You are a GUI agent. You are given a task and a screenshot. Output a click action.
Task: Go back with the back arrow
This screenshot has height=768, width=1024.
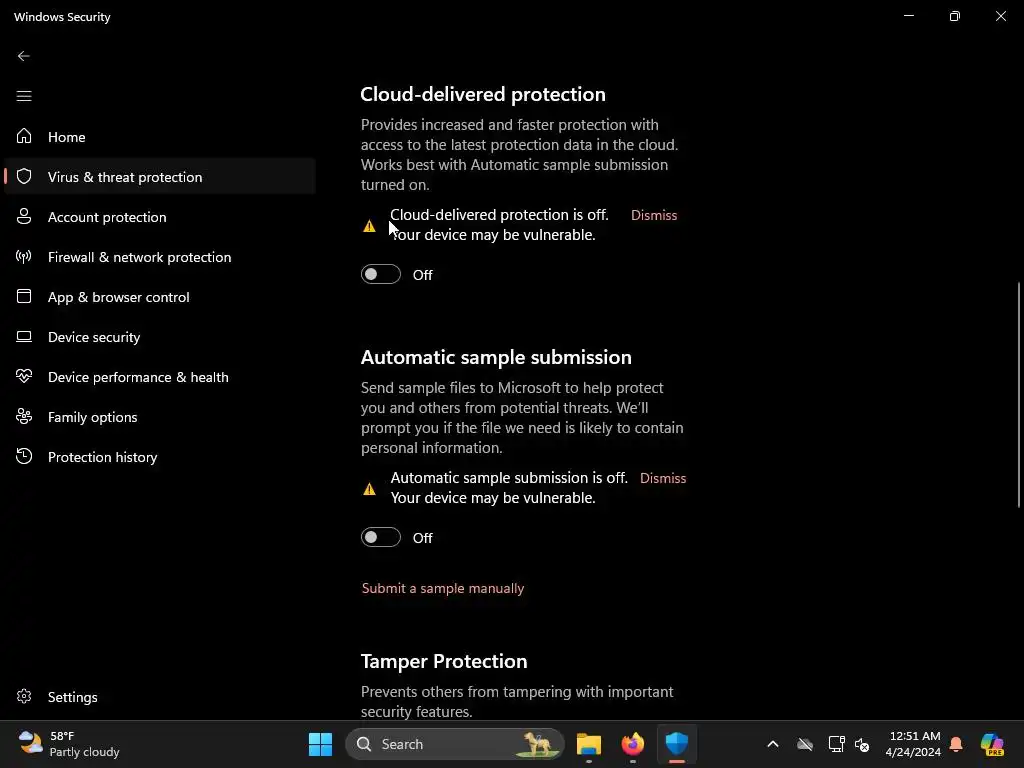point(24,56)
